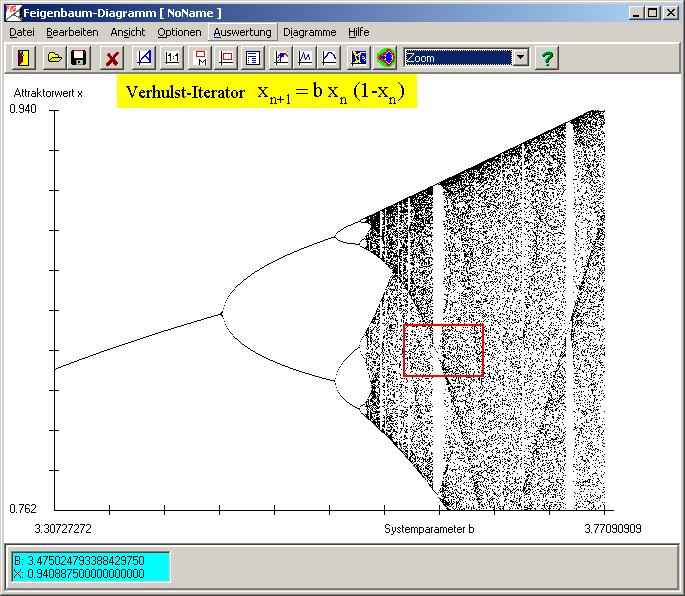
Task: Click the red-blue graph evaluation icon
Action: pos(281,58)
